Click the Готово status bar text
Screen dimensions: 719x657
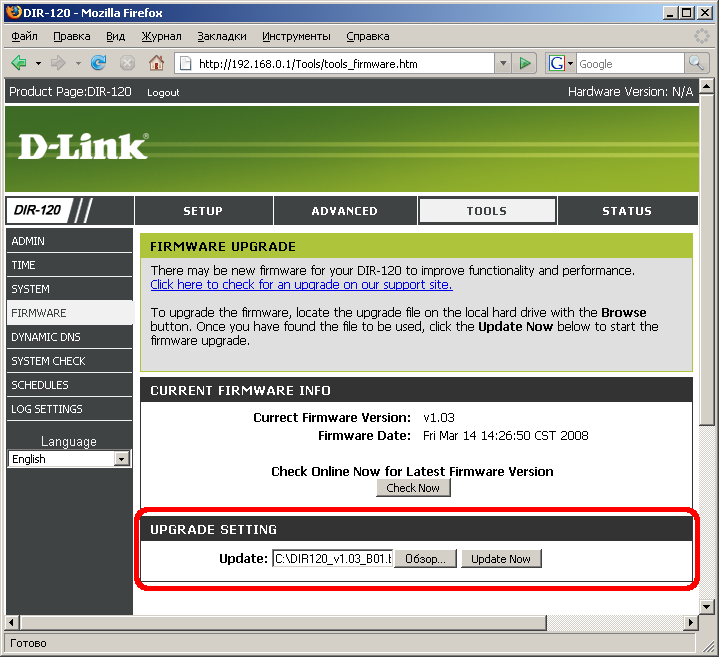pos(28,643)
